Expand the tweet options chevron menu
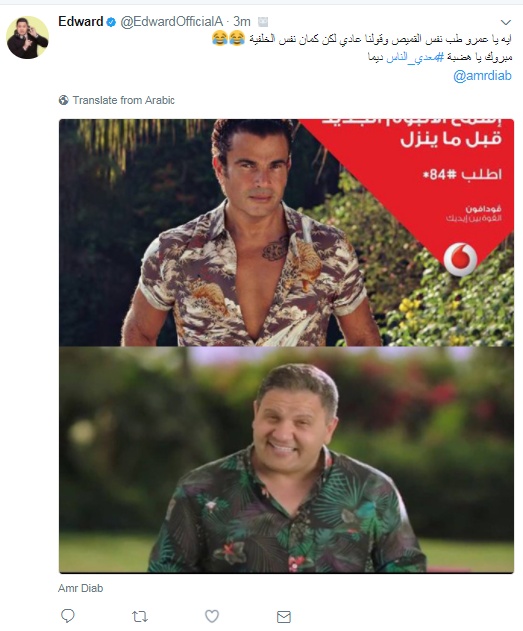Image resolution: width=523 pixels, height=631 pixels. (x=506, y=22)
